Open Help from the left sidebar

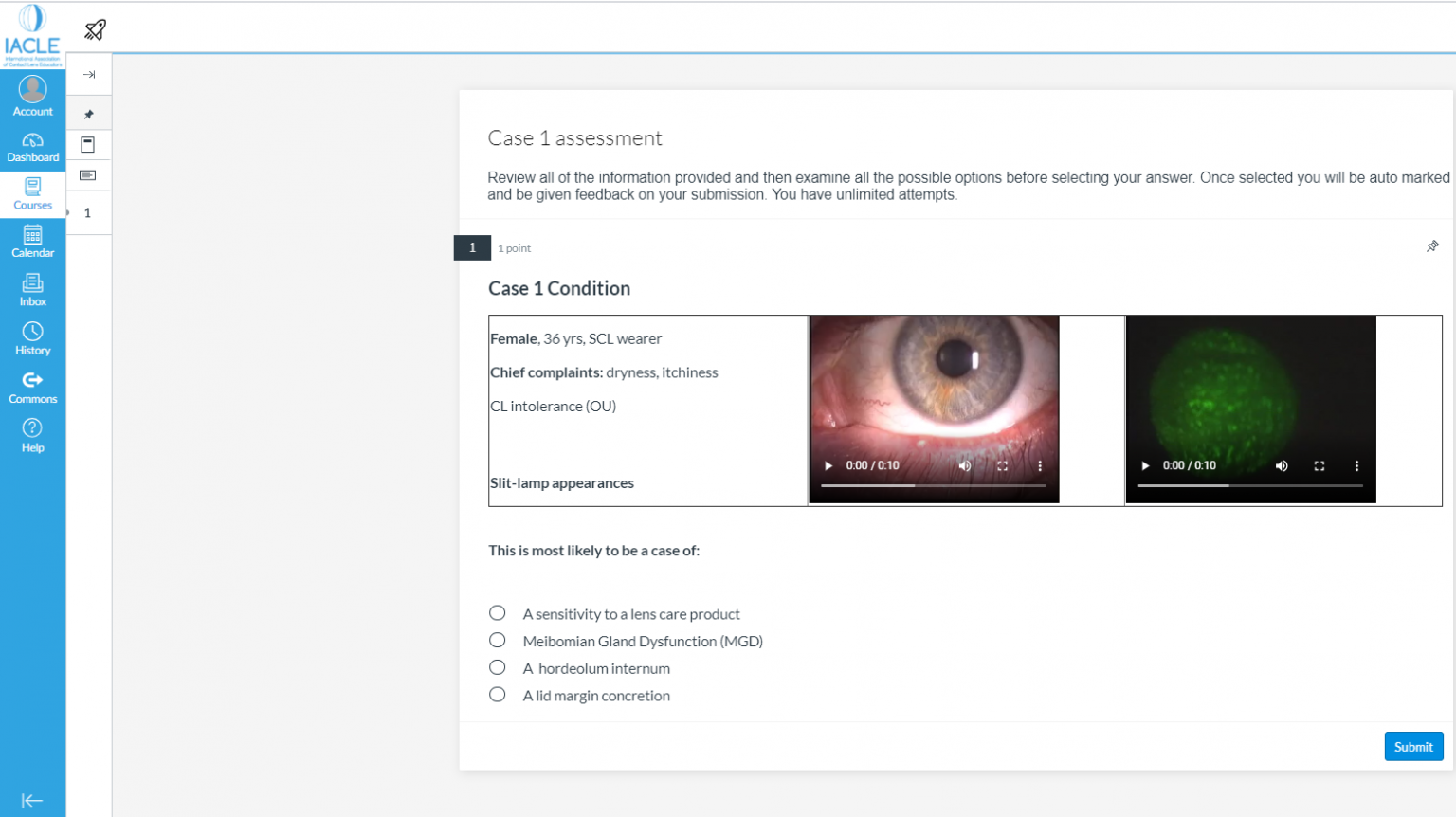(32, 434)
